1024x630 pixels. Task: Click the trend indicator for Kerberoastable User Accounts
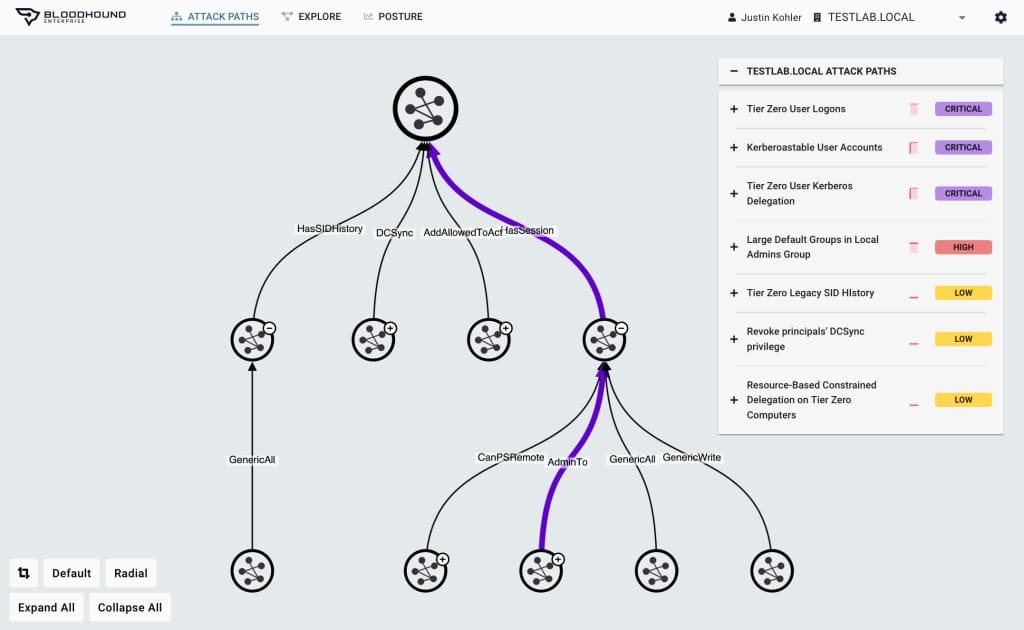click(x=914, y=148)
